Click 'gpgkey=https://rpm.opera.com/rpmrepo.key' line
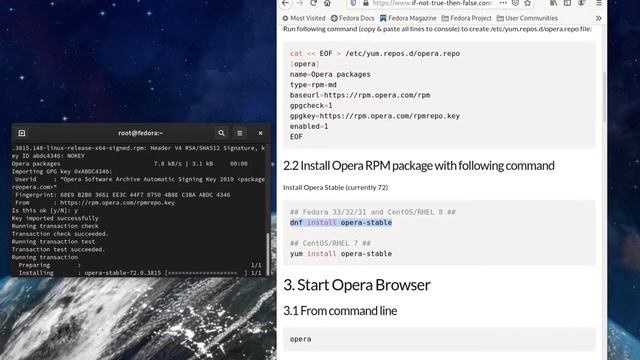 pyautogui.click(x=375, y=116)
